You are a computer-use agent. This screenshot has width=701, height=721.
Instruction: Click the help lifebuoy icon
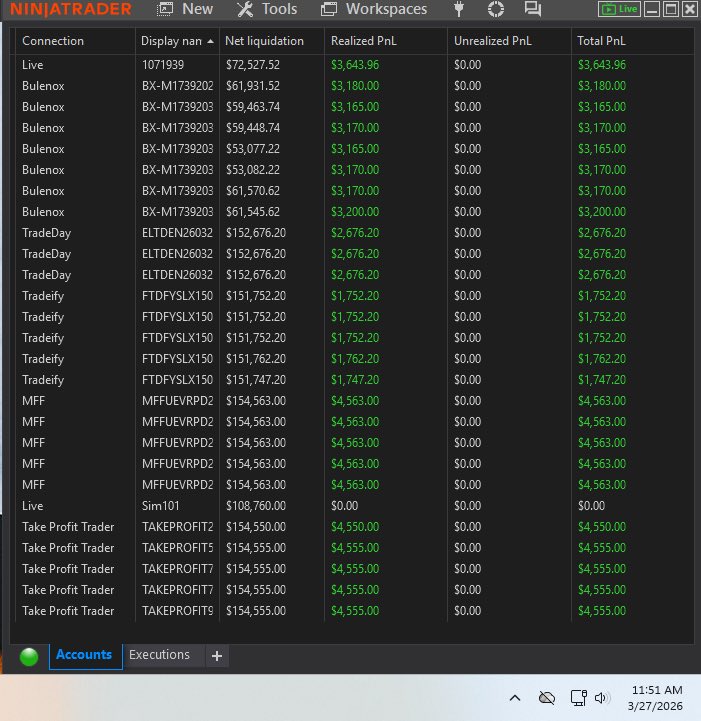tap(496, 9)
